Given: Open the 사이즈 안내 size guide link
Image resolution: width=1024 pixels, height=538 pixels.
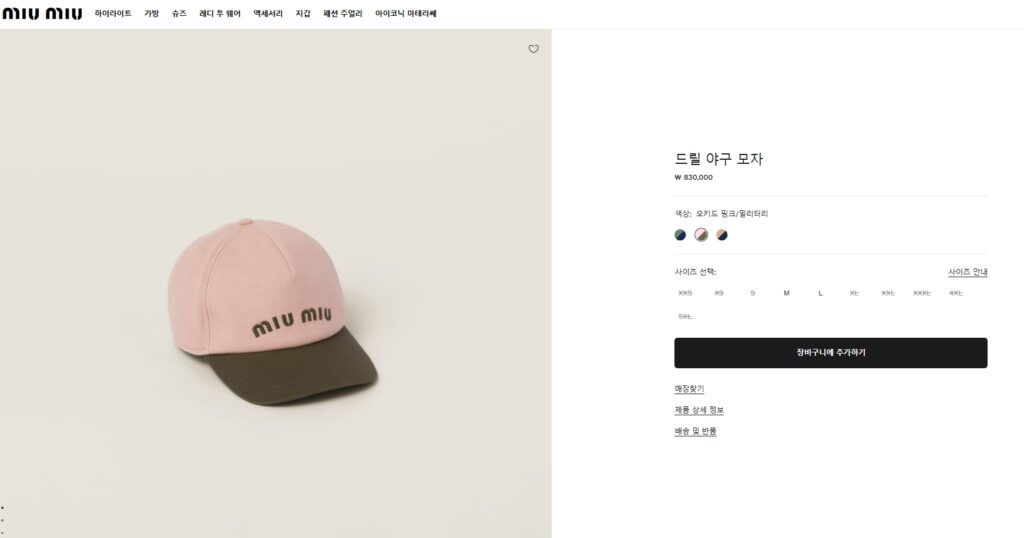Looking at the screenshot, I should (967, 272).
